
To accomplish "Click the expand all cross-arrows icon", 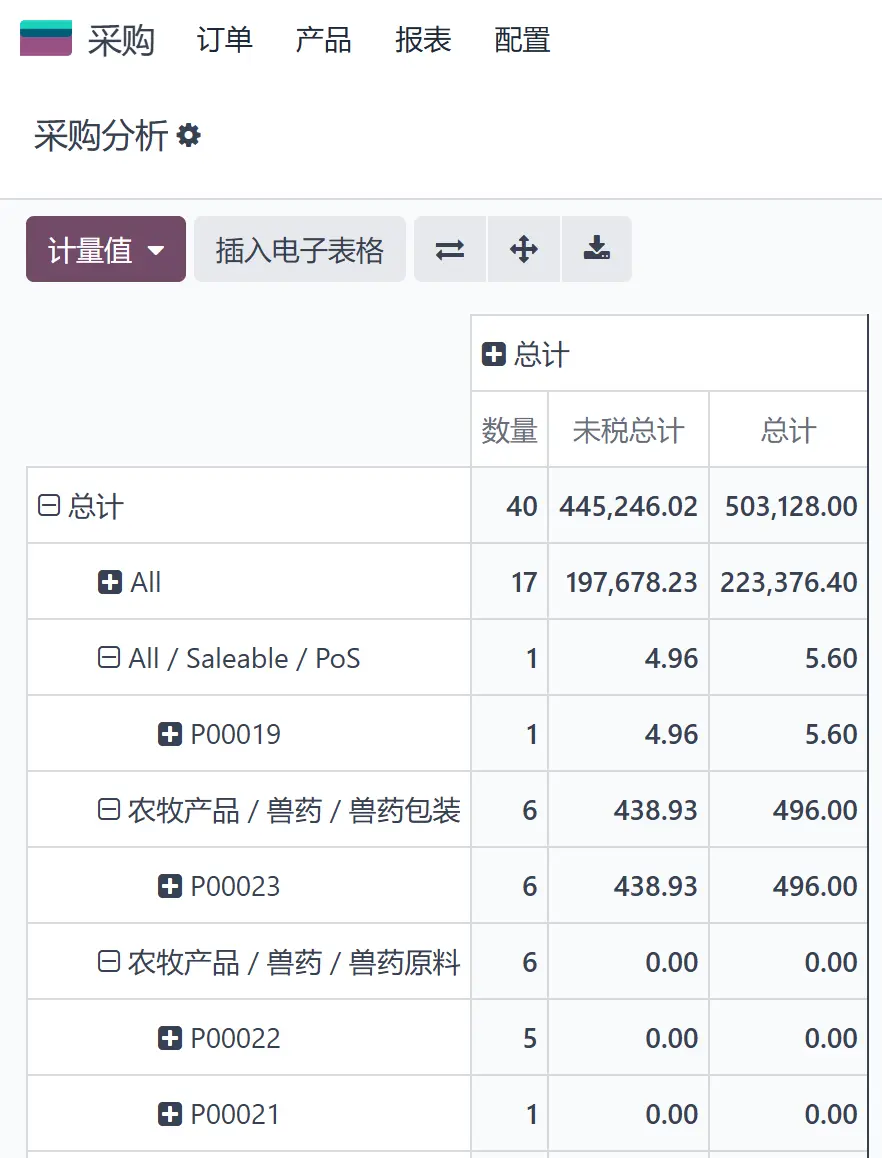I will 524,250.
